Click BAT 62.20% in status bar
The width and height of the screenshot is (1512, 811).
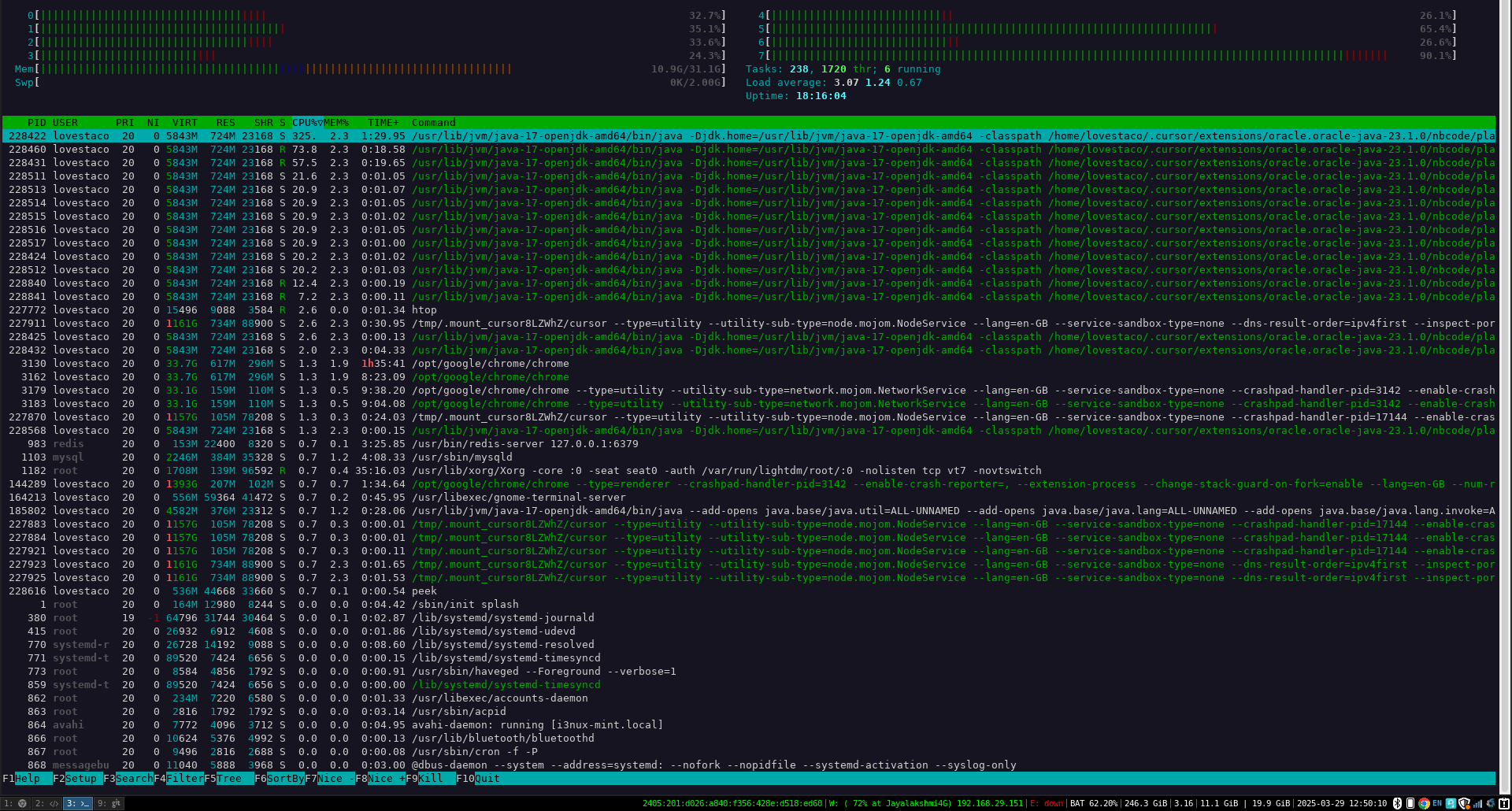(x=1094, y=804)
